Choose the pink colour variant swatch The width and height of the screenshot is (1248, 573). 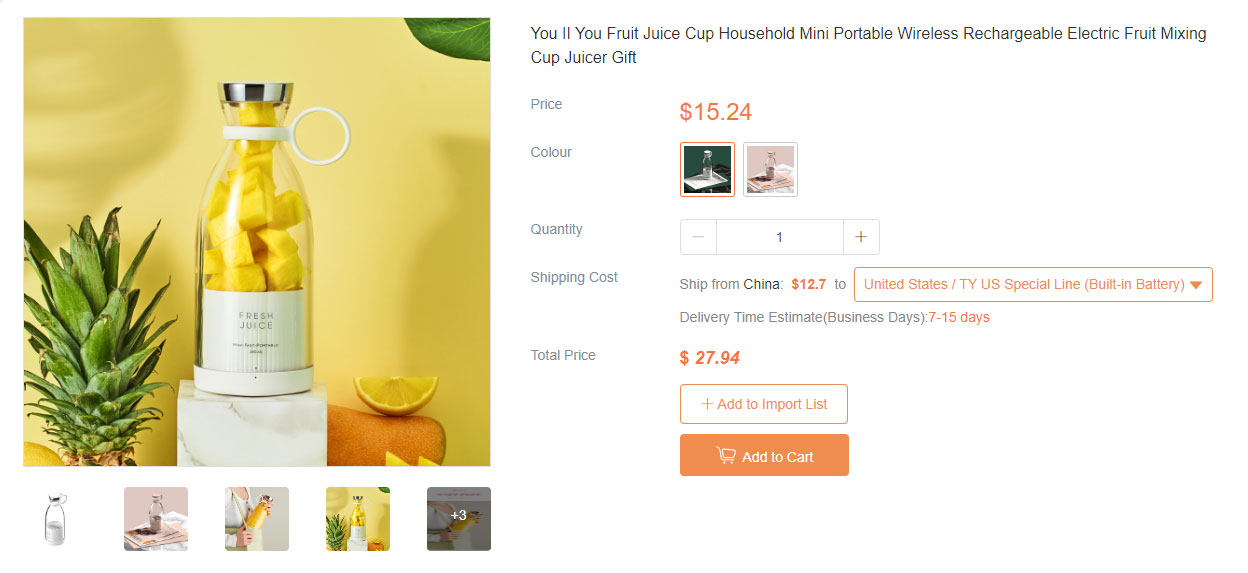coord(770,169)
